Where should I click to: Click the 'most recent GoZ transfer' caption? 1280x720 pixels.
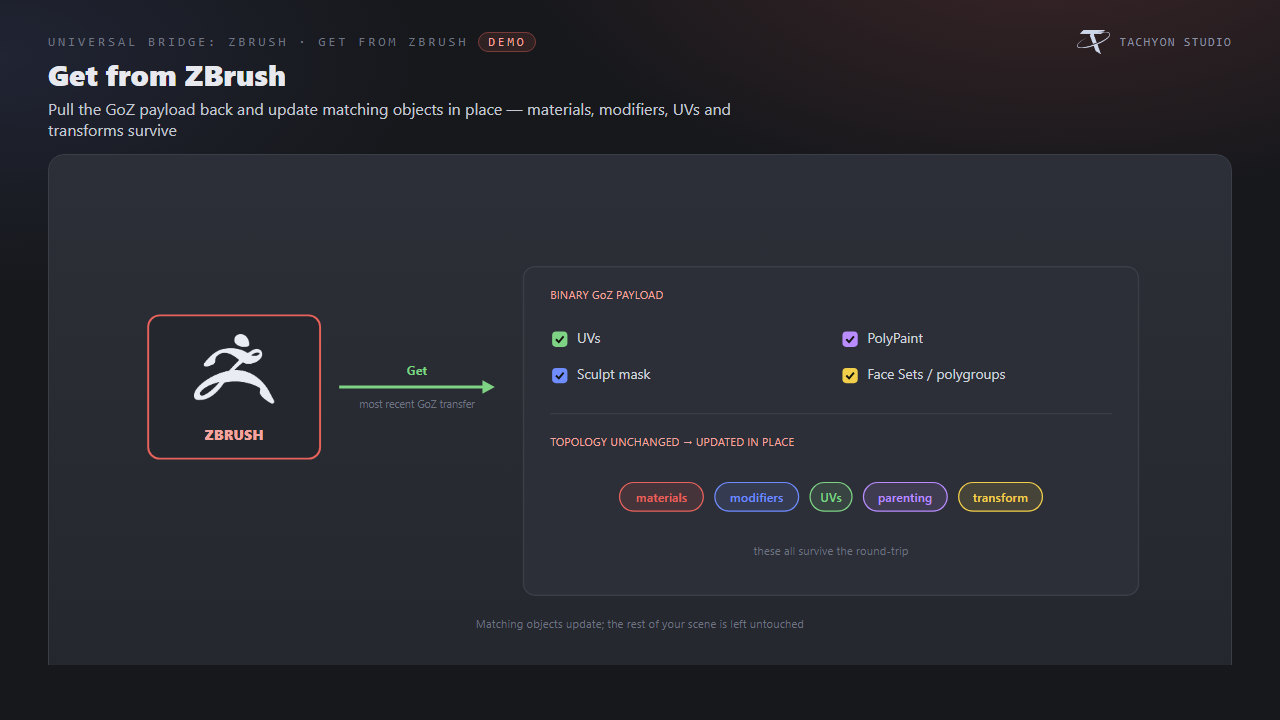pos(417,404)
